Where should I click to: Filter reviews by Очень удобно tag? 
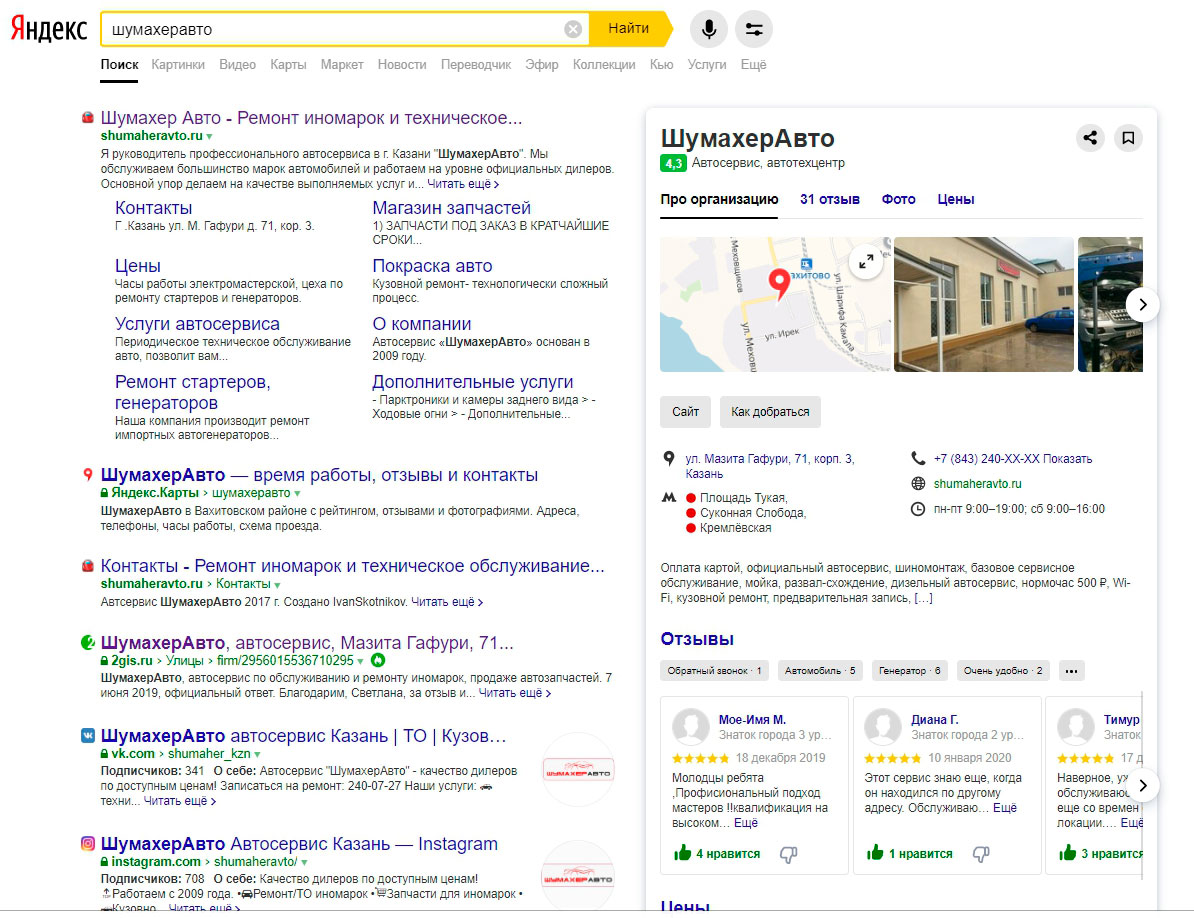[x=1003, y=671]
